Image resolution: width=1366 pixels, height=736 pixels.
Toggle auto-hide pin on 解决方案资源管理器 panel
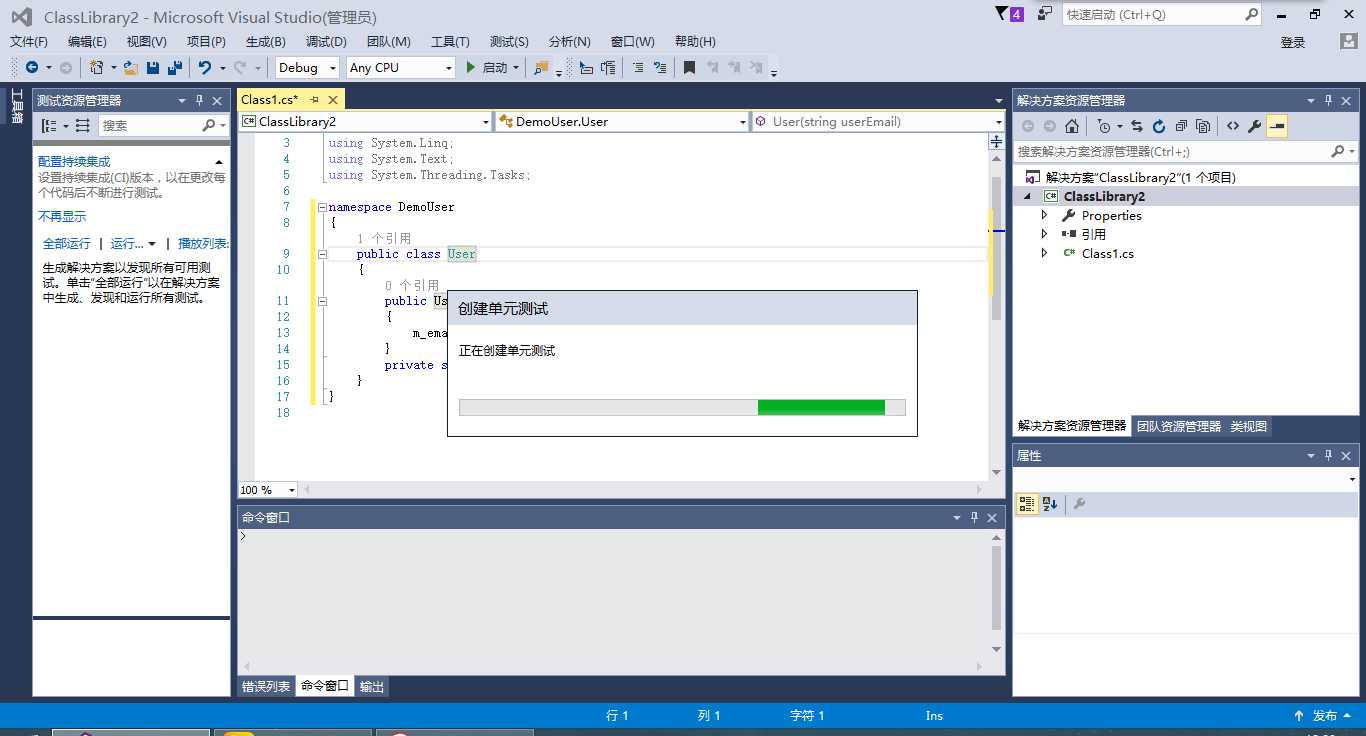(x=1329, y=100)
